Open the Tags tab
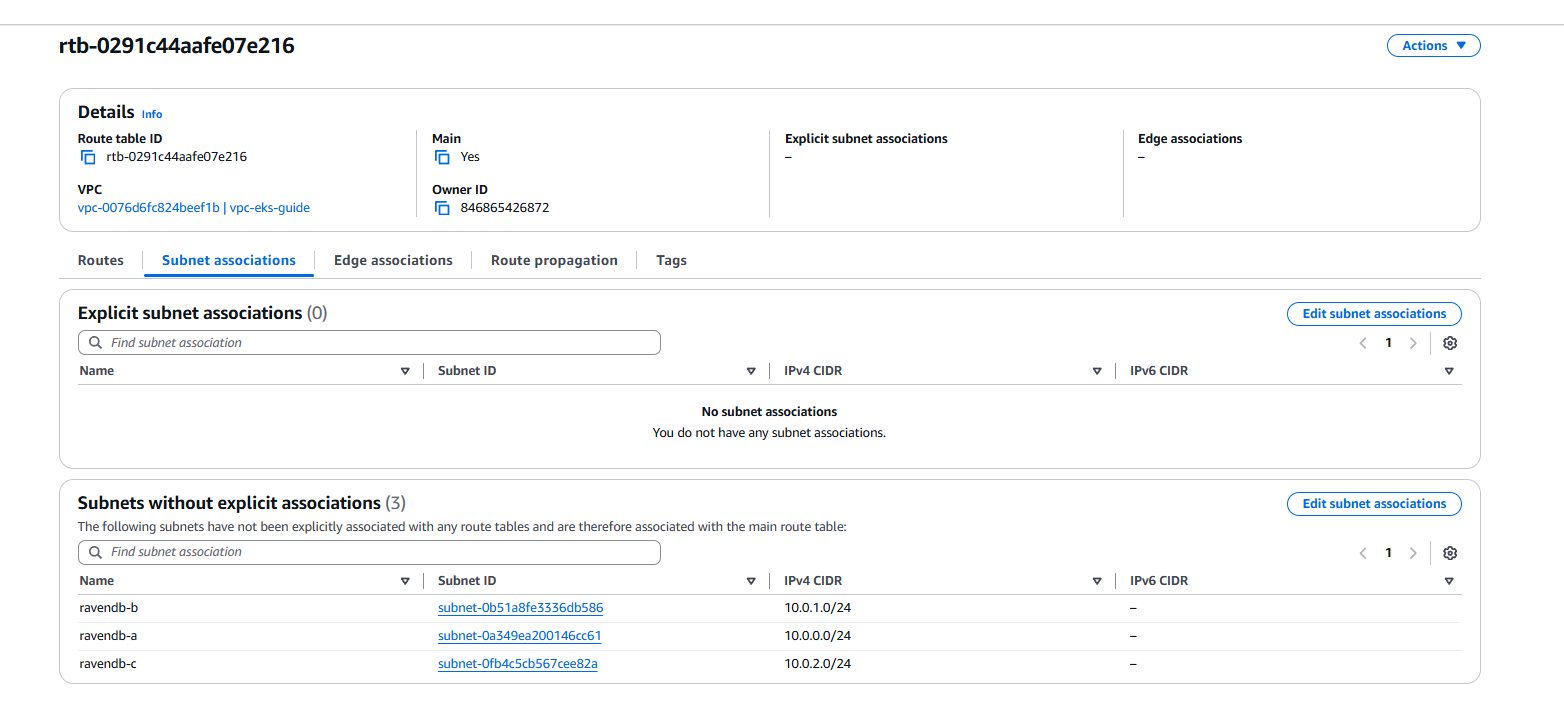The height and width of the screenshot is (717, 1564). tap(671, 260)
